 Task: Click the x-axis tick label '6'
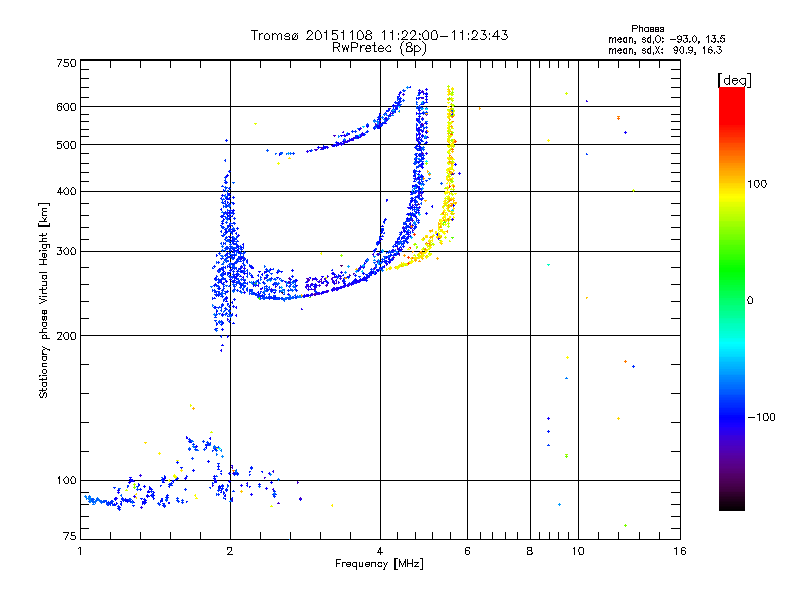click(x=467, y=551)
